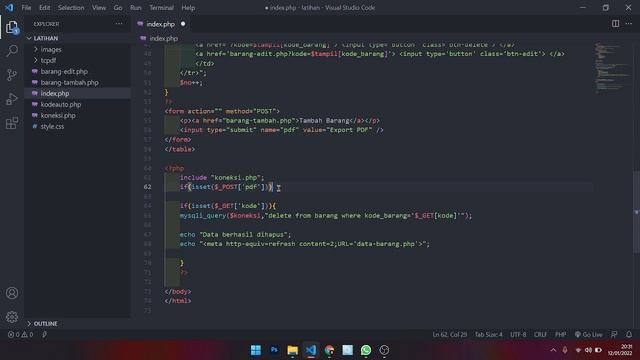The width and height of the screenshot is (640, 360).
Task: Click Tab Size 4 in status bar
Action: [488, 334]
